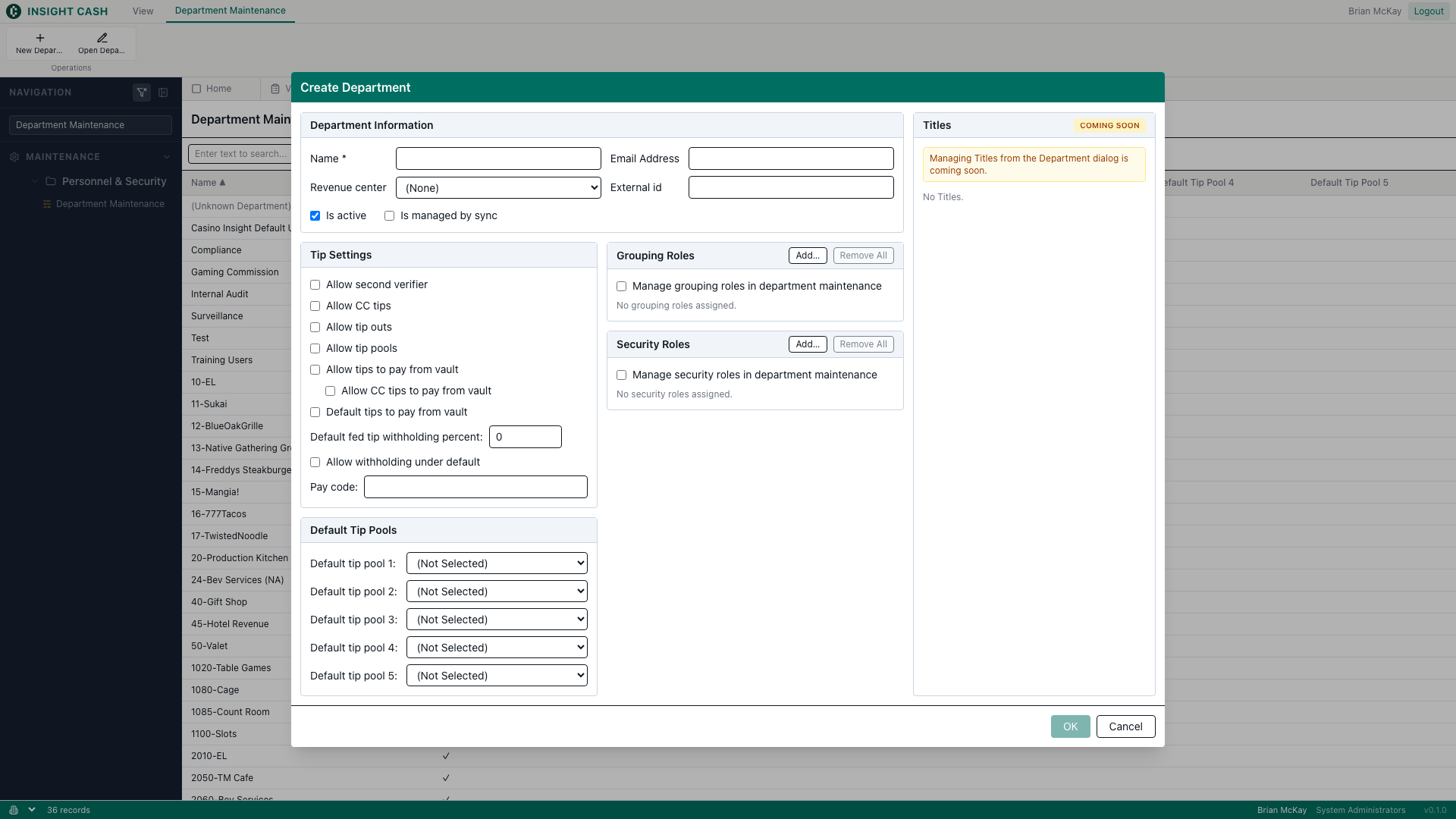Click the status bar chevron icon
Viewport: 1456px width, 819px height.
tap(32, 810)
